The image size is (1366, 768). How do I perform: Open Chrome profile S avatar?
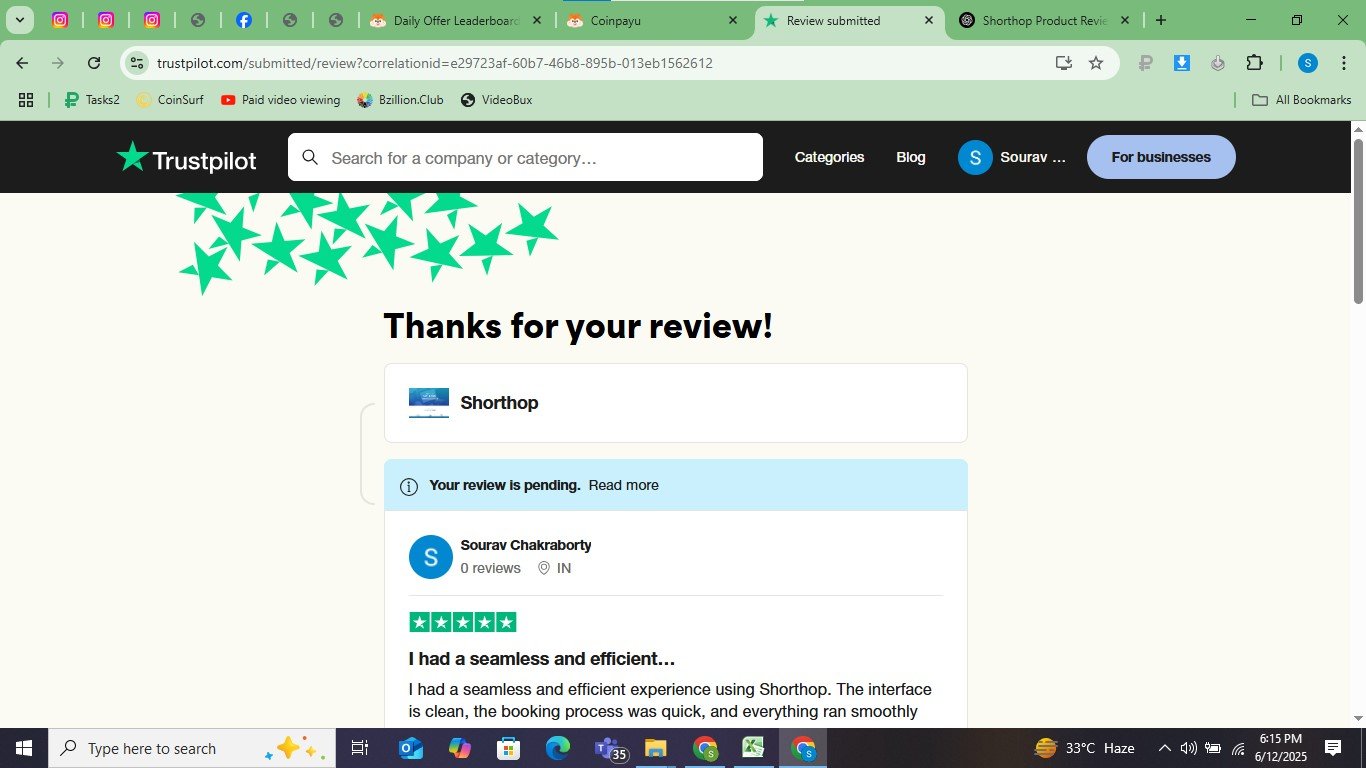[x=1308, y=63]
